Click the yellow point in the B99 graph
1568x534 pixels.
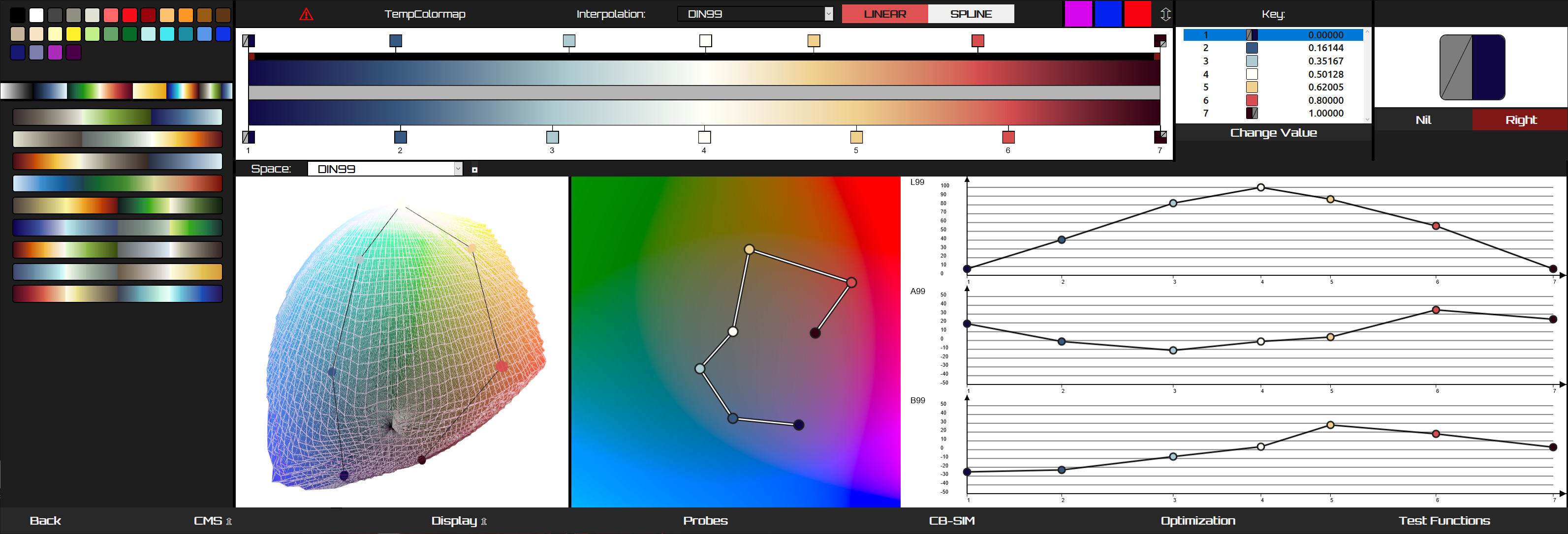[1331, 424]
